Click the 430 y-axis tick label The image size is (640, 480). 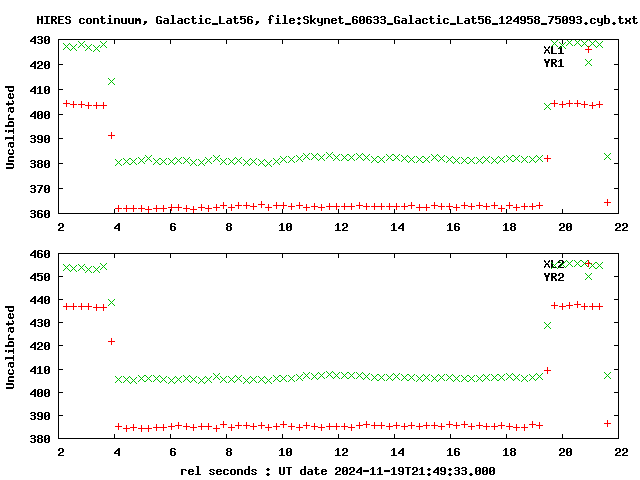point(40,40)
